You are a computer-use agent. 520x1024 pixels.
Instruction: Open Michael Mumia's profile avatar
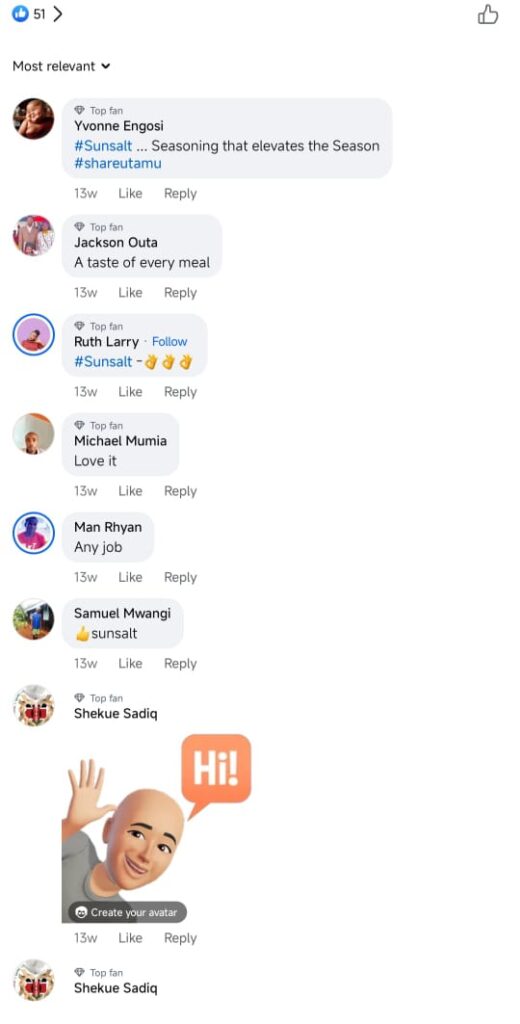pos(33,434)
